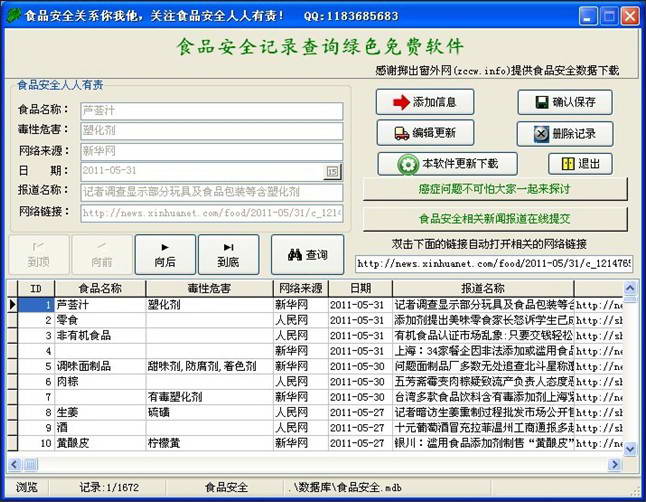The width and height of the screenshot is (646, 502).
Task: Click the 网络来源 input field
Action: click(x=212, y=151)
